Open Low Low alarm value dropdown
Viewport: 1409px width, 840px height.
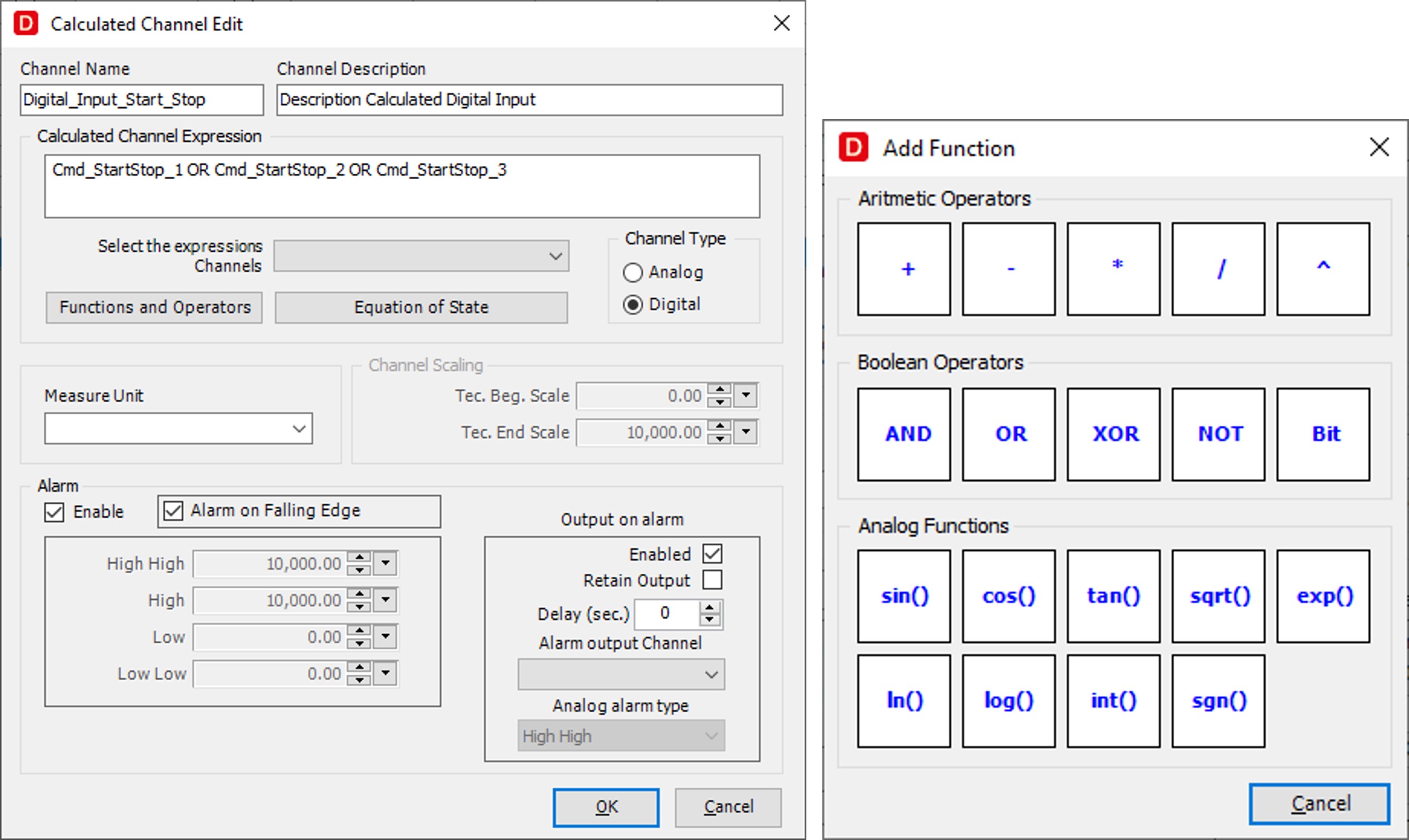tap(386, 673)
